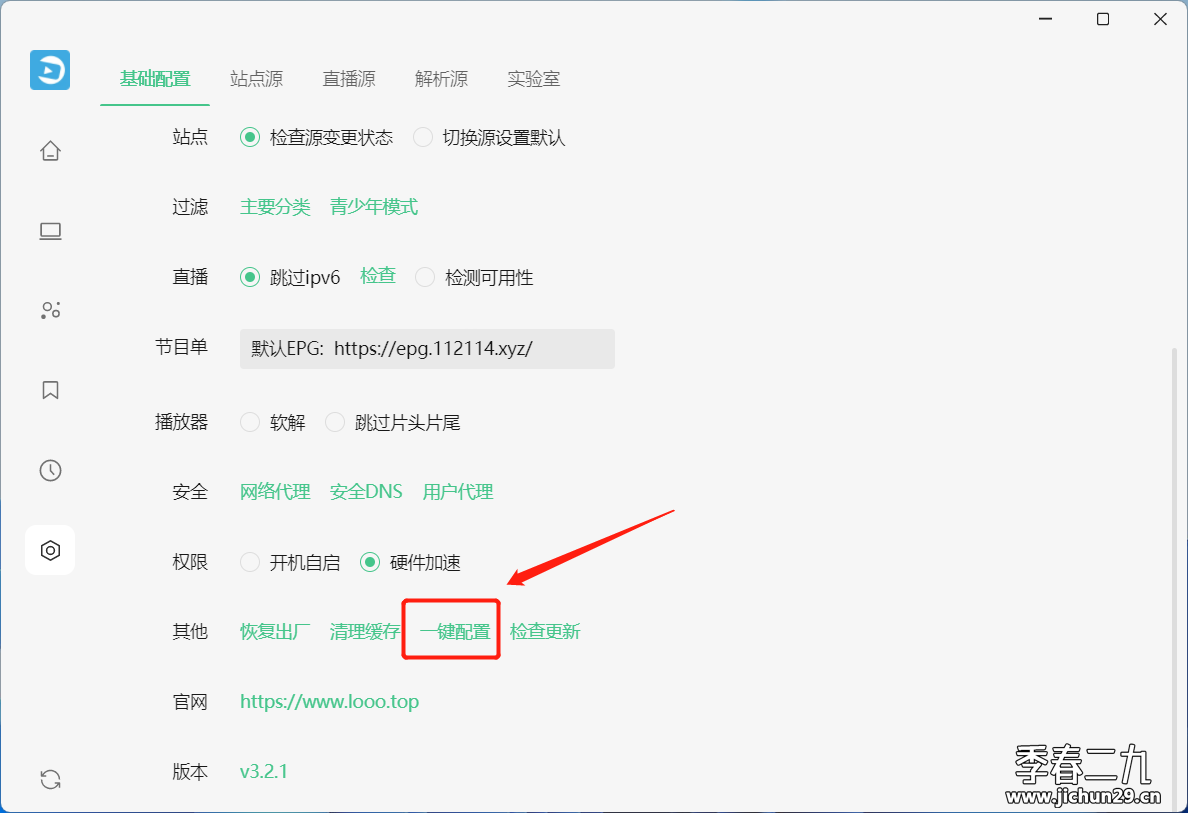Screen dimensions: 1188x813
Task: Click 检查更新 link
Action: (x=546, y=631)
